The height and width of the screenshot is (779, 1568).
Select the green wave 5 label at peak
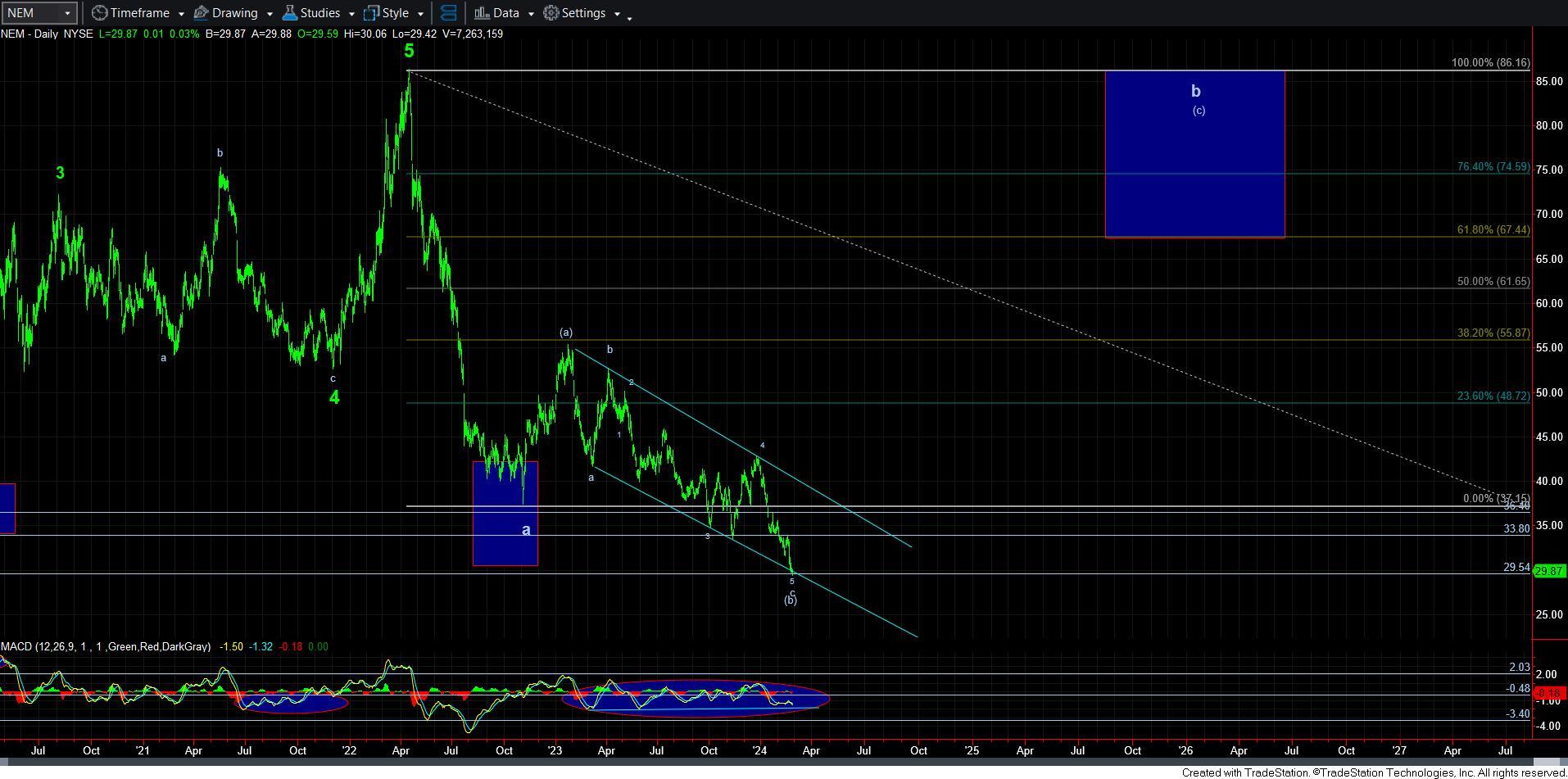(409, 51)
